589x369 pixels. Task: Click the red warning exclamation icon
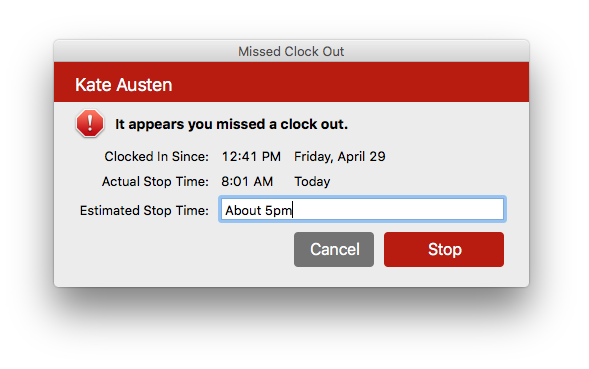90,123
